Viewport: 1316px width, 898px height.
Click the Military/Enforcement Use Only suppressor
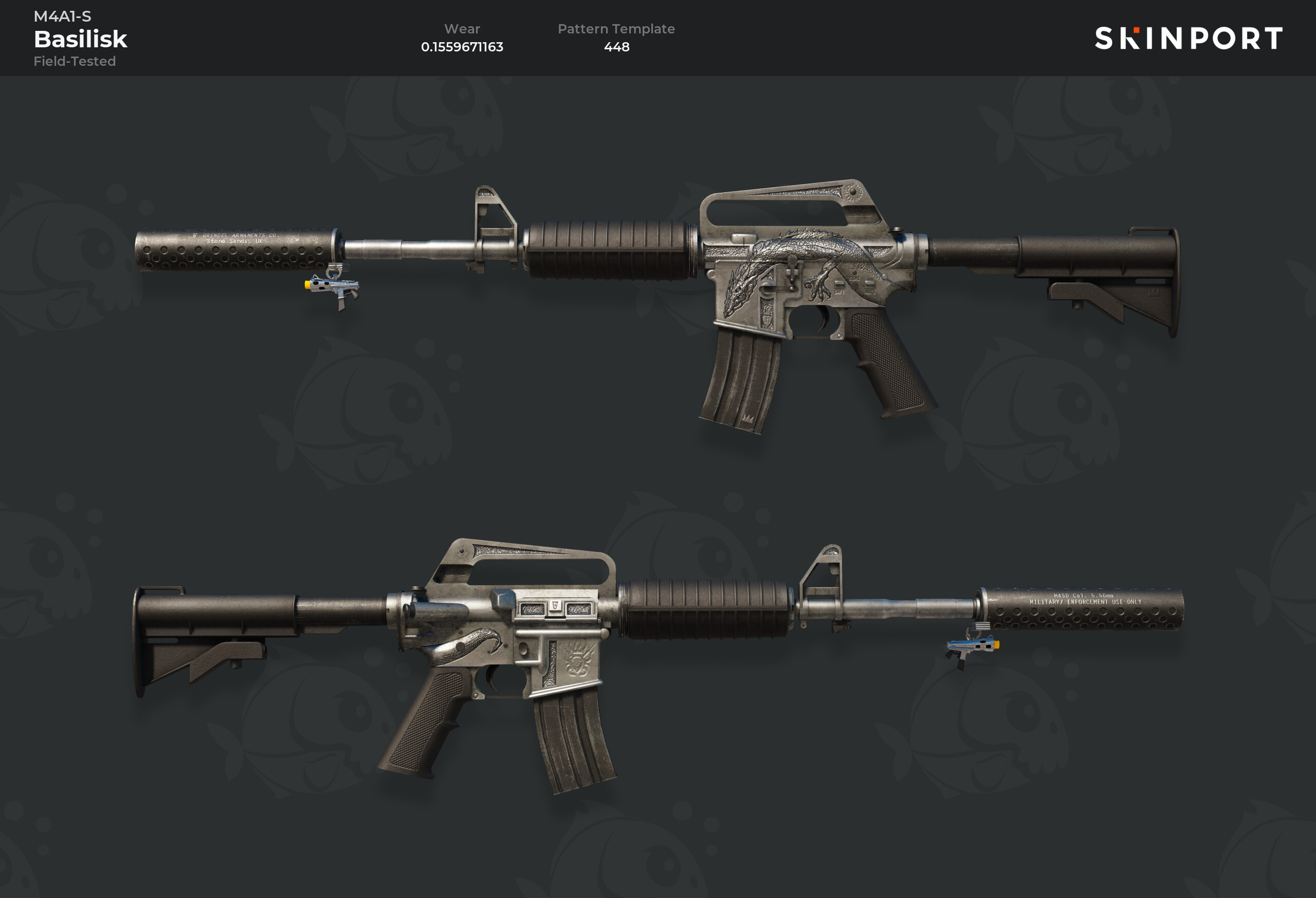pos(1081,609)
